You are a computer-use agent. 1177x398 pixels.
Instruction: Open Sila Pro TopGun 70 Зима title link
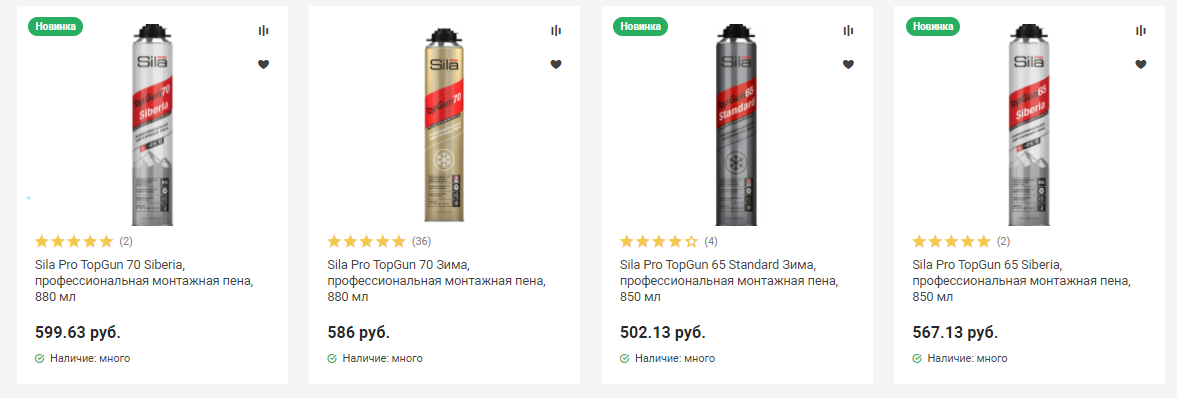436,281
